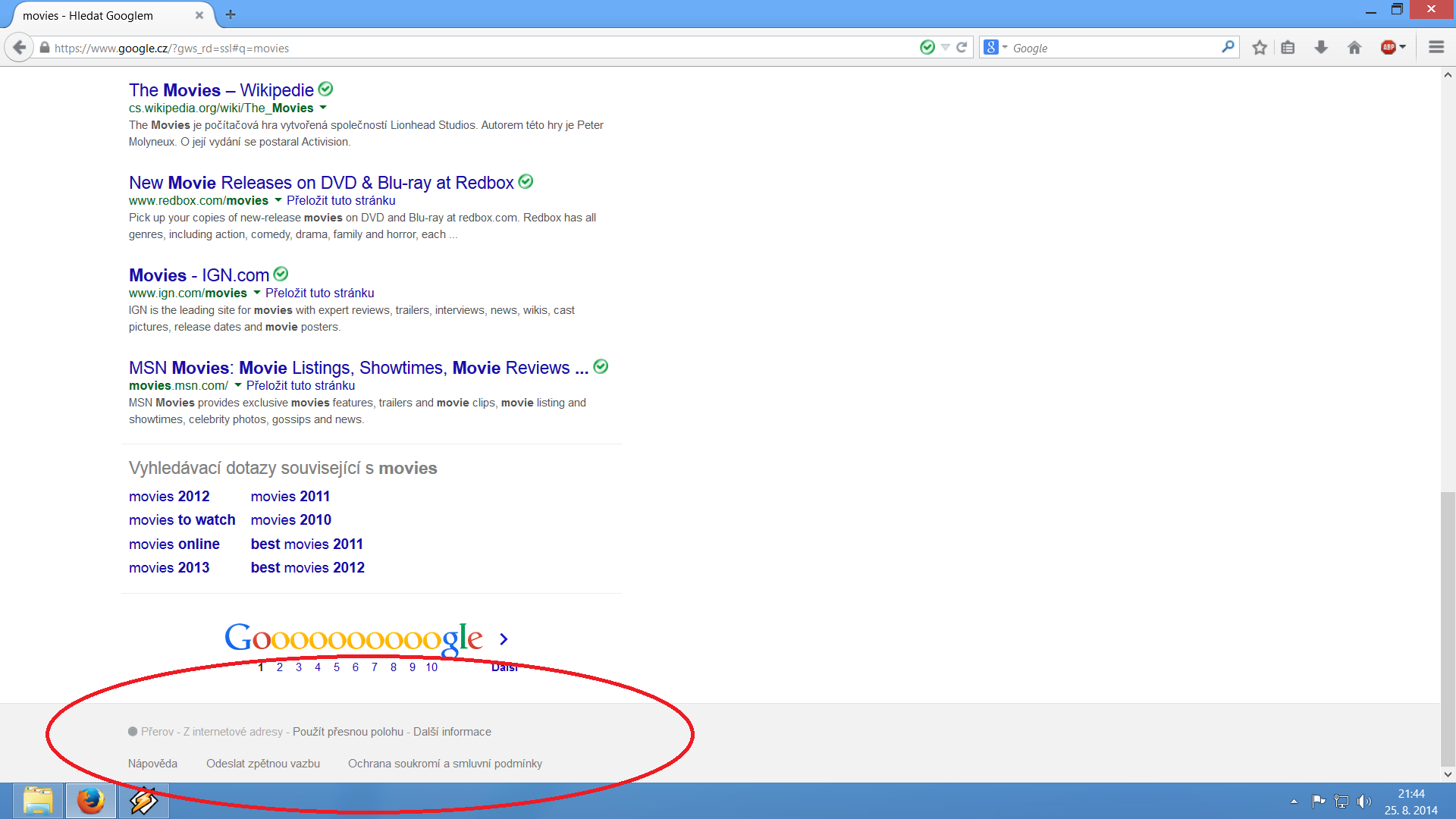Image resolution: width=1456 pixels, height=819 pixels.
Task: Open File Explorer from the taskbar
Action: click(x=38, y=801)
